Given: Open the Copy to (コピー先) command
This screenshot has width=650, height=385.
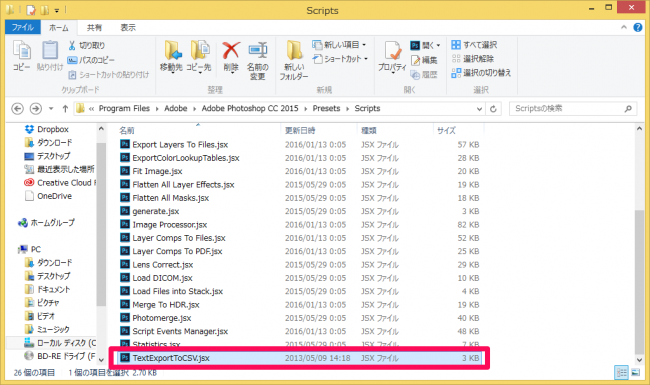Looking at the screenshot, I should (199, 56).
